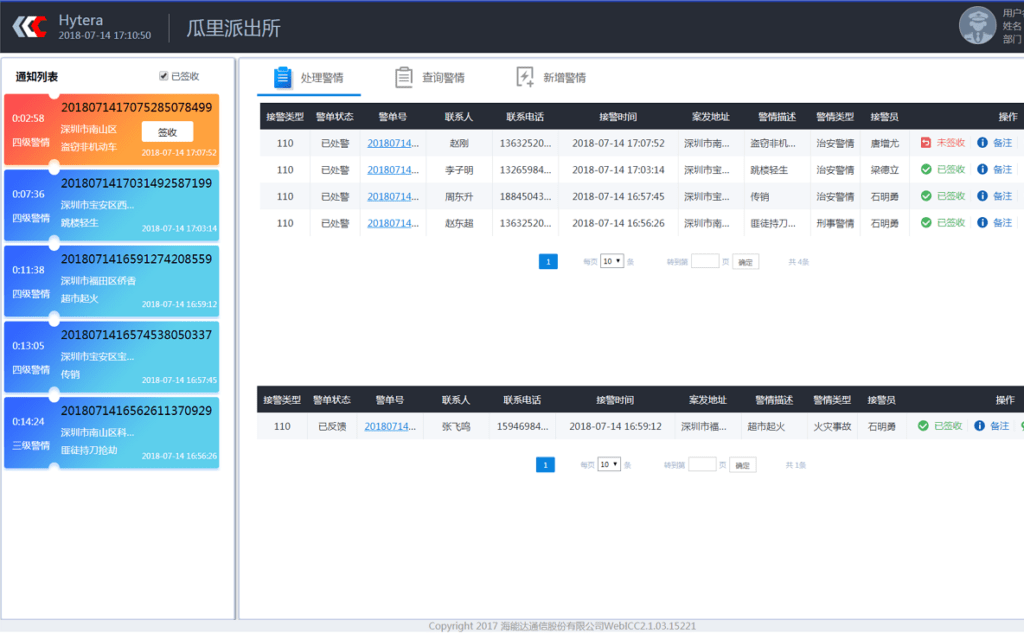Click blue info 备注 icon for 李子明

click(982, 169)
